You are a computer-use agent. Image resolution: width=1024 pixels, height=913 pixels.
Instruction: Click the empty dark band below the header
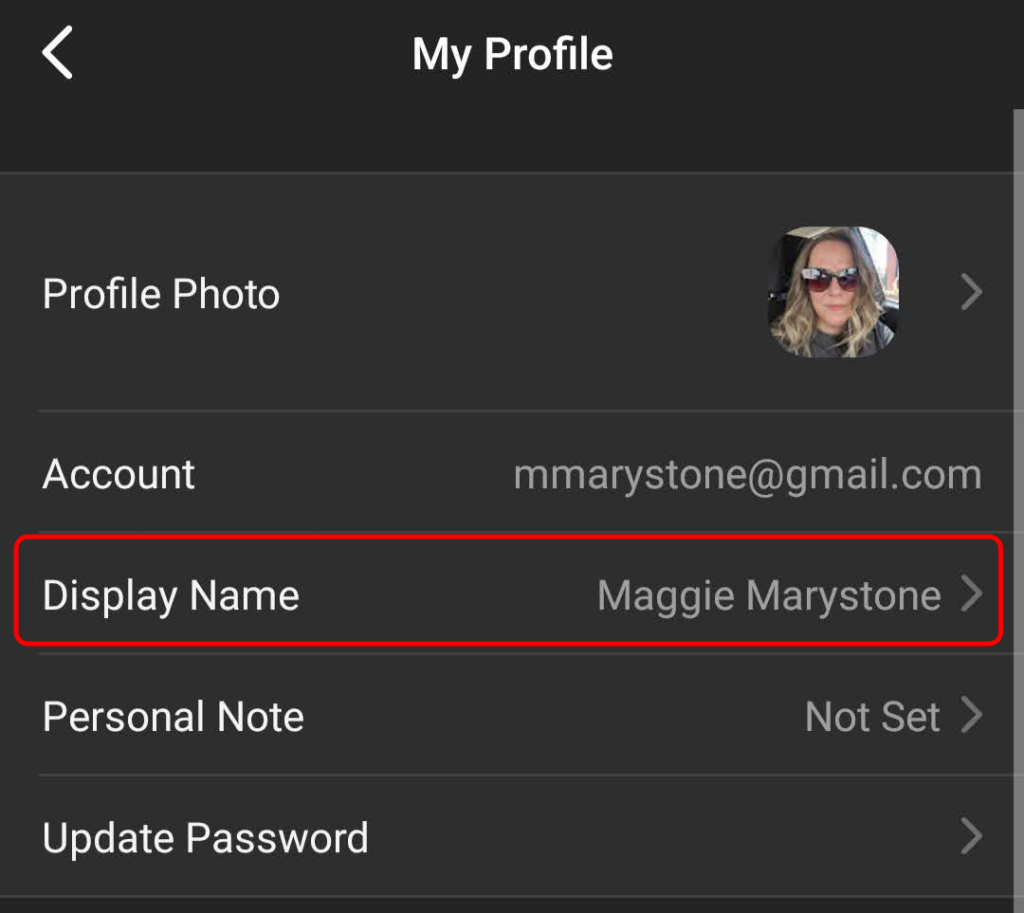click(x=500, y=140)
